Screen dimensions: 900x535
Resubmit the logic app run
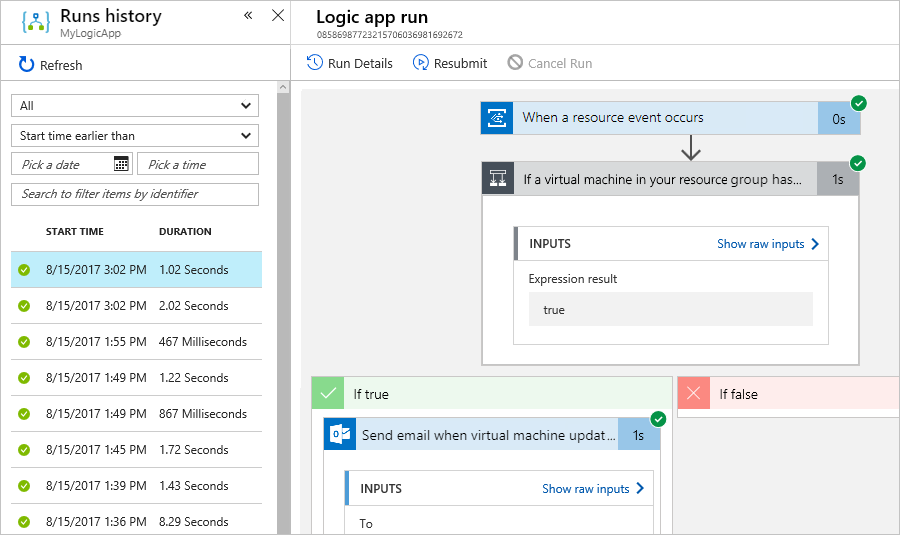[x=450, y=63]
